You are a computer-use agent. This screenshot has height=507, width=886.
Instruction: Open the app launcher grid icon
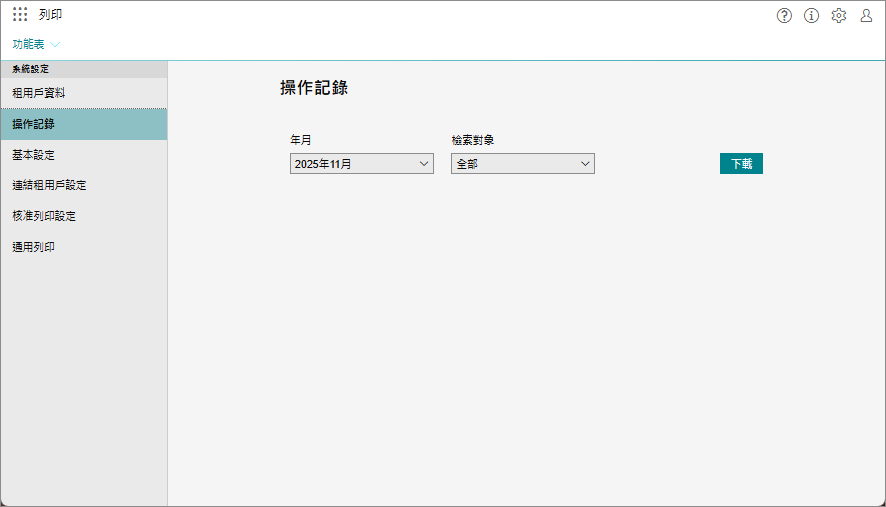20,15
